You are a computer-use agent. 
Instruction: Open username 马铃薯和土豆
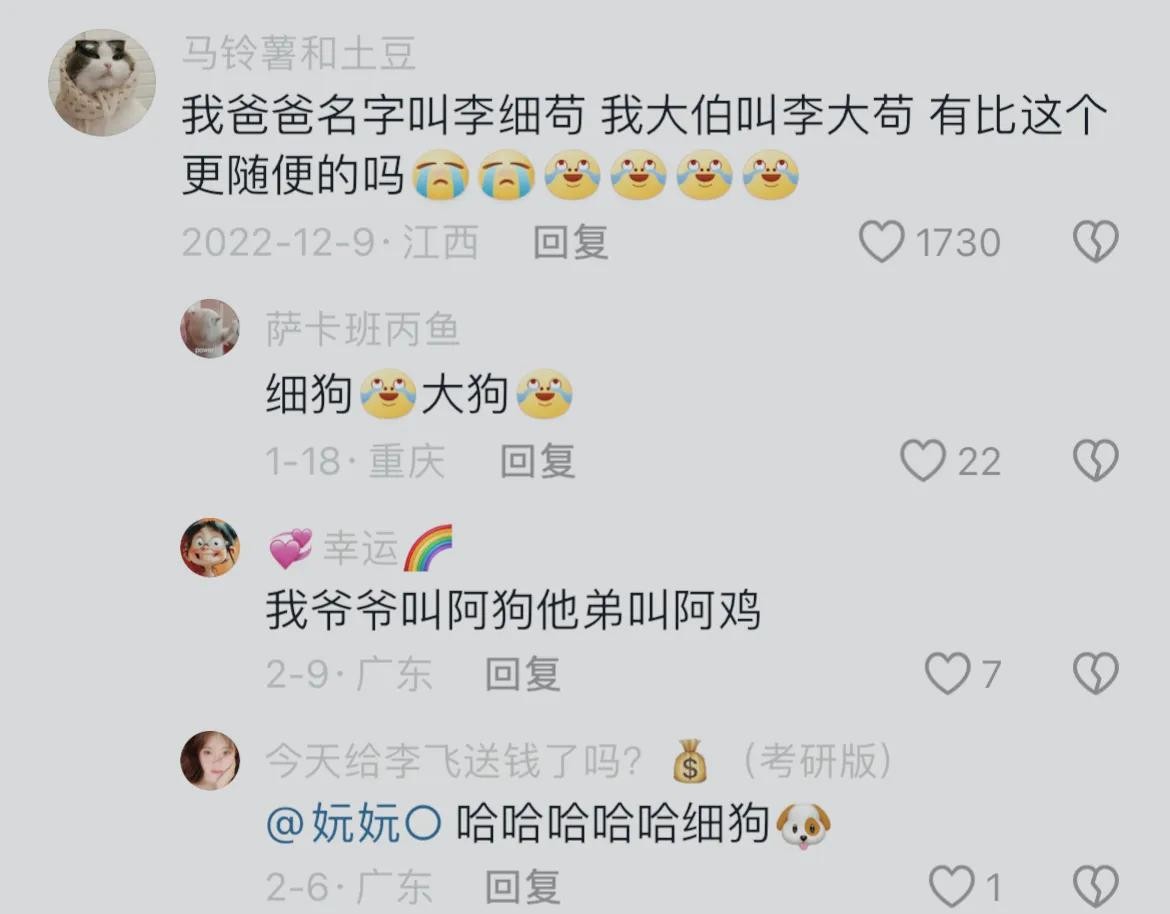pos(298,54)
